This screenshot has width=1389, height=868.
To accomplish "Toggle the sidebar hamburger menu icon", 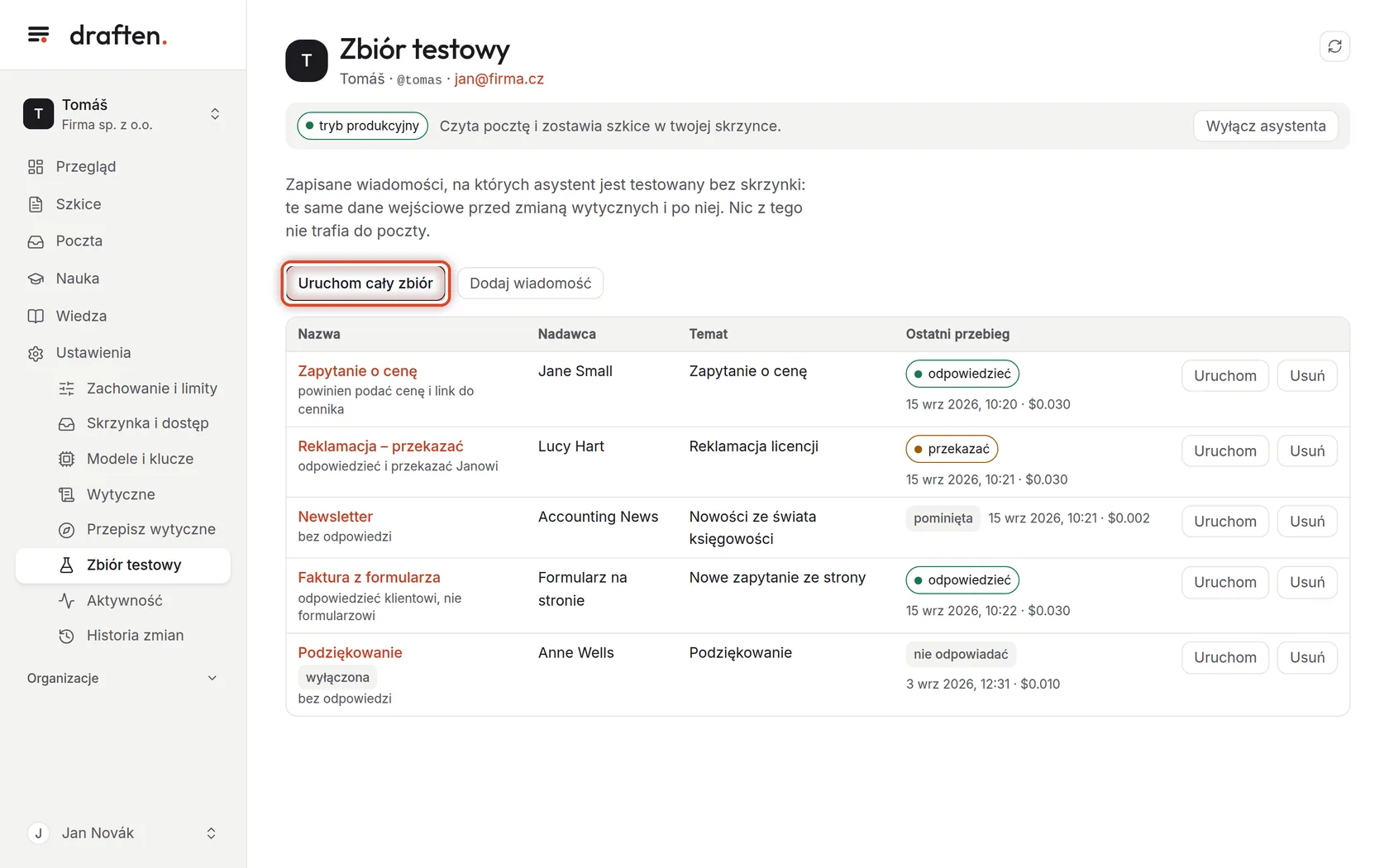I will click(38, 35).
